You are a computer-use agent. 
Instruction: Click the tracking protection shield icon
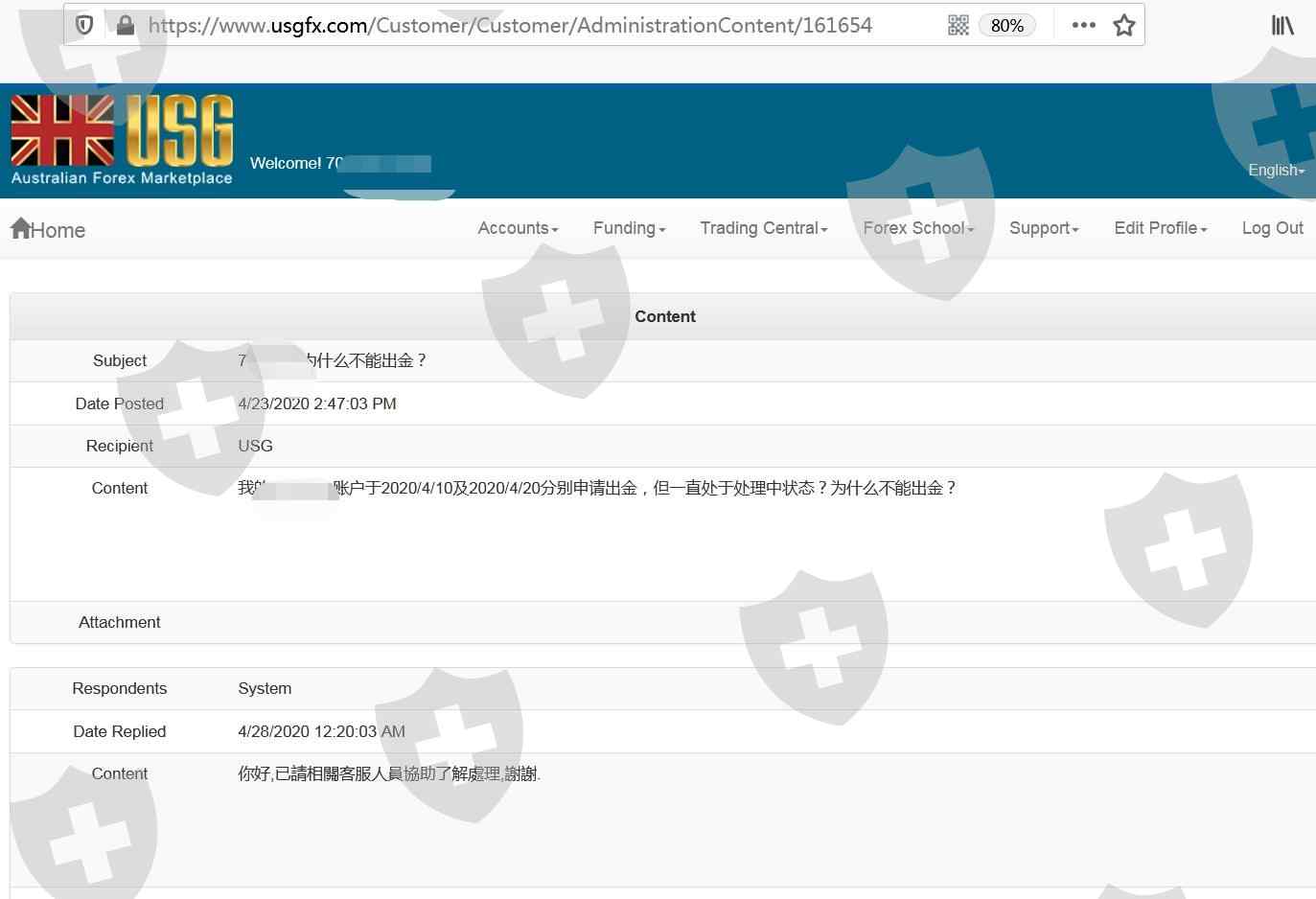point(84,25)
